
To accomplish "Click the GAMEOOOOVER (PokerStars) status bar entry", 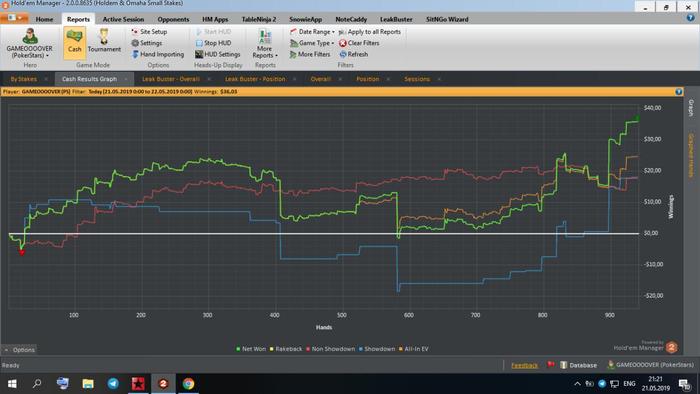I will [x=651, y=365].
